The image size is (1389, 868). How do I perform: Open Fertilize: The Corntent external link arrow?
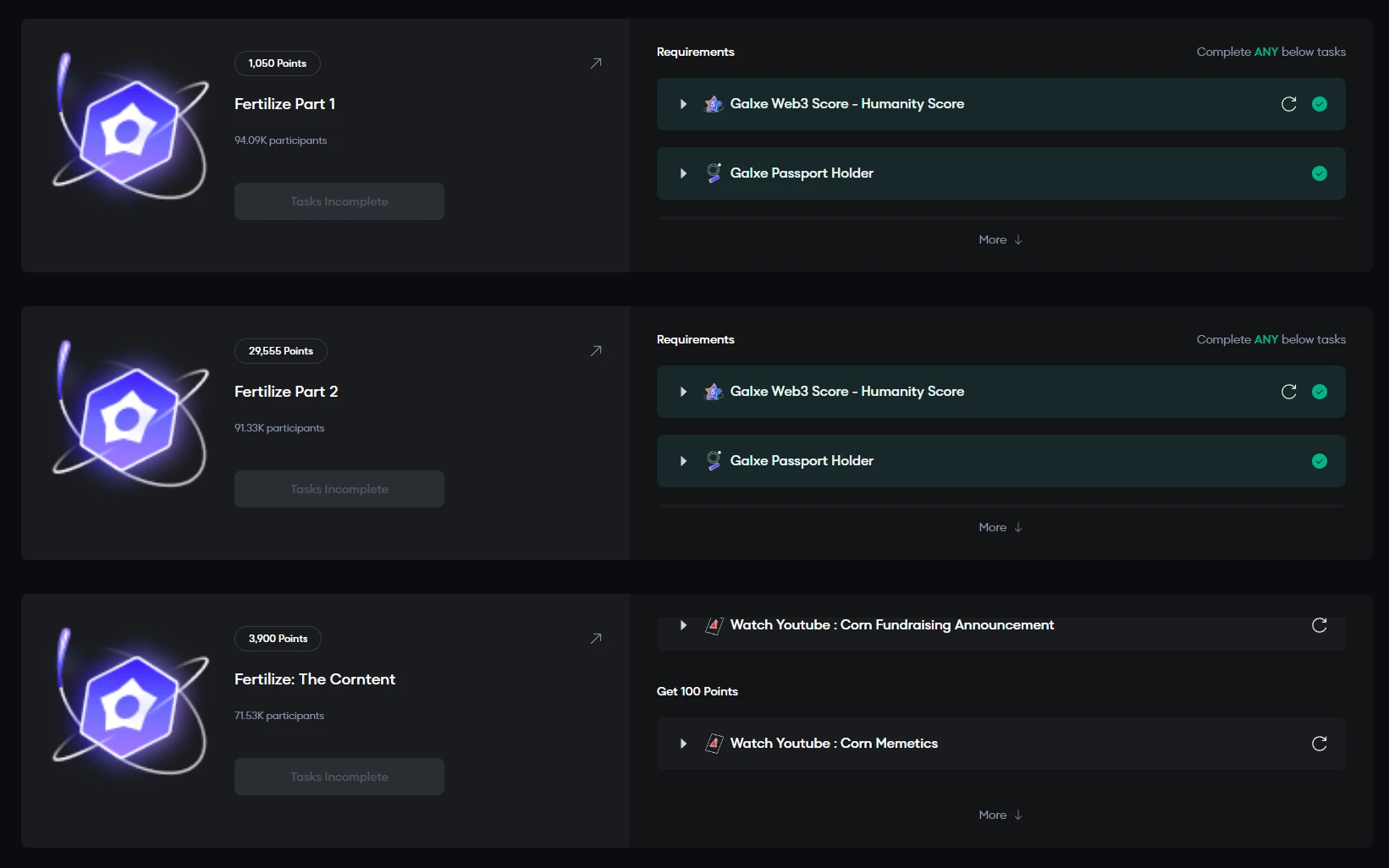(596, 639)
